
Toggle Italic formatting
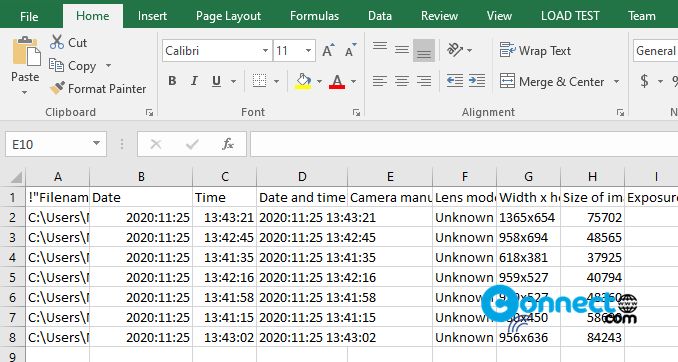(194, 81)
